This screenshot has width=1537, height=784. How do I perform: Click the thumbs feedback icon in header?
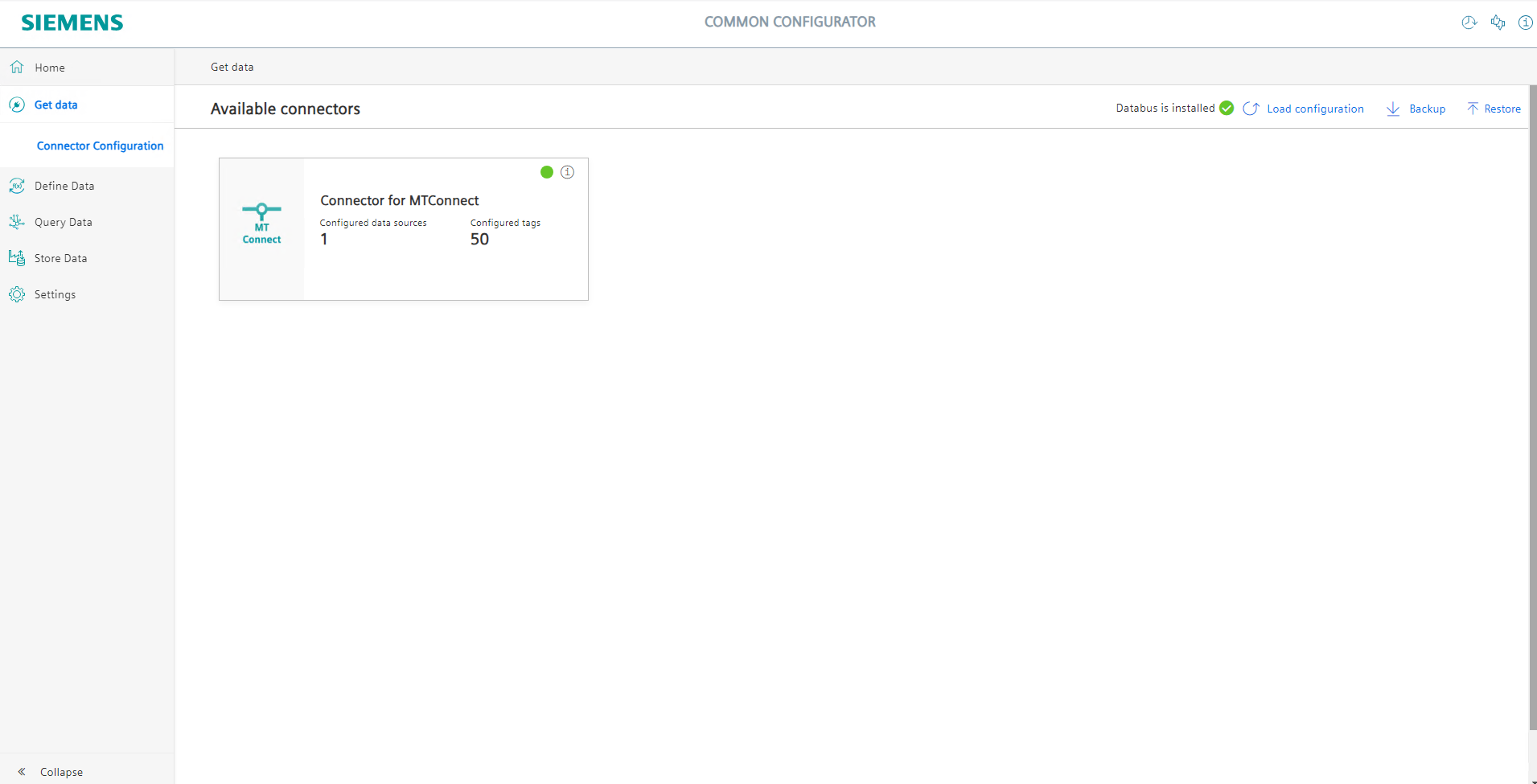click(x=1498, y=23)
